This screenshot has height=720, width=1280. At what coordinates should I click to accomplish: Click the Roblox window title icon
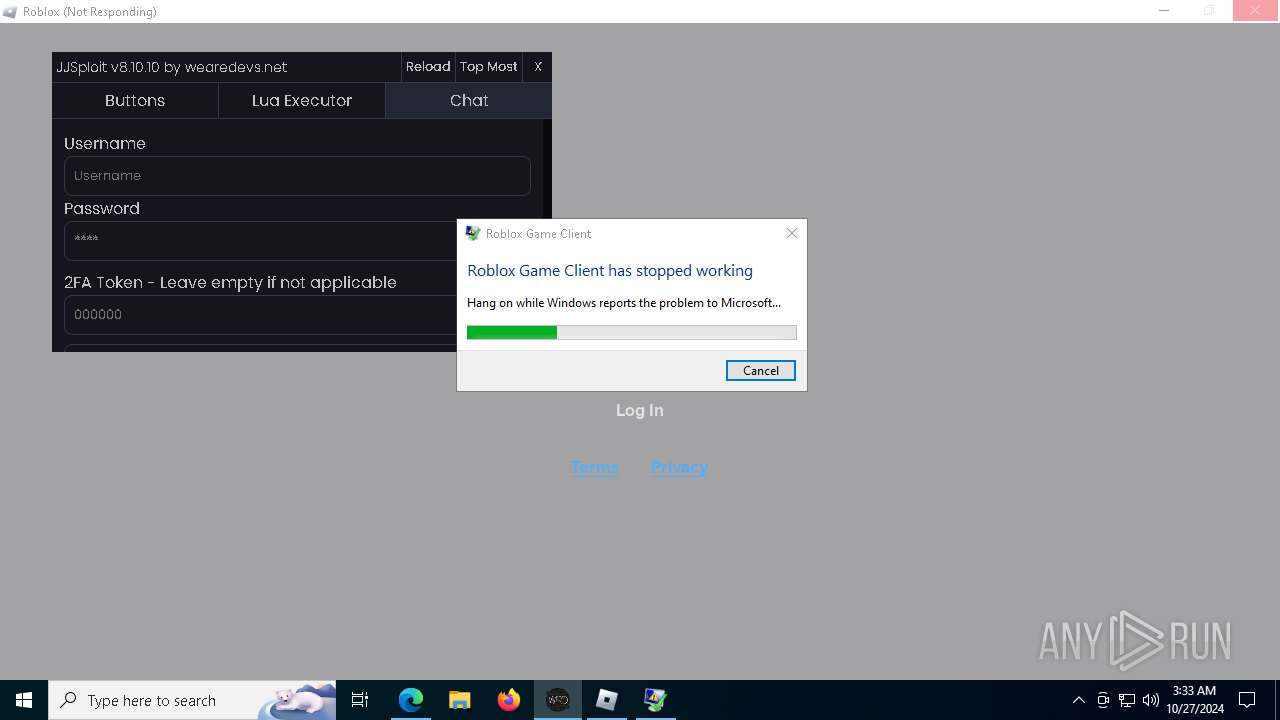11,12
